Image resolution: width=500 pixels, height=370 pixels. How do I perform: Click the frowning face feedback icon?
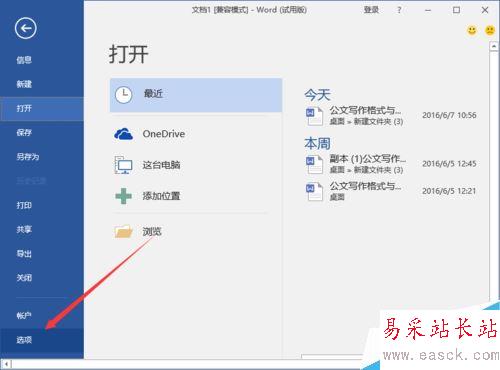click(x=490, y=30)
